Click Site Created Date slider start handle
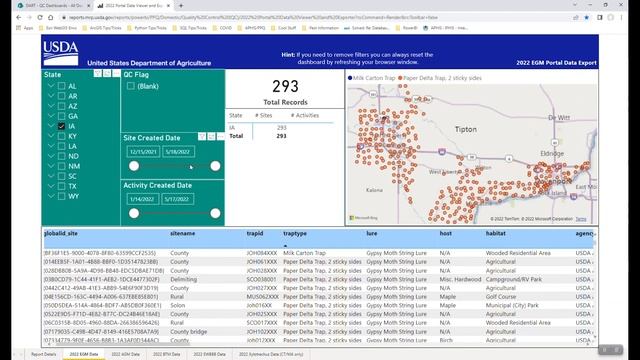Image resolution: width=640 pixels, height=360 pixels. click(134, 166)
